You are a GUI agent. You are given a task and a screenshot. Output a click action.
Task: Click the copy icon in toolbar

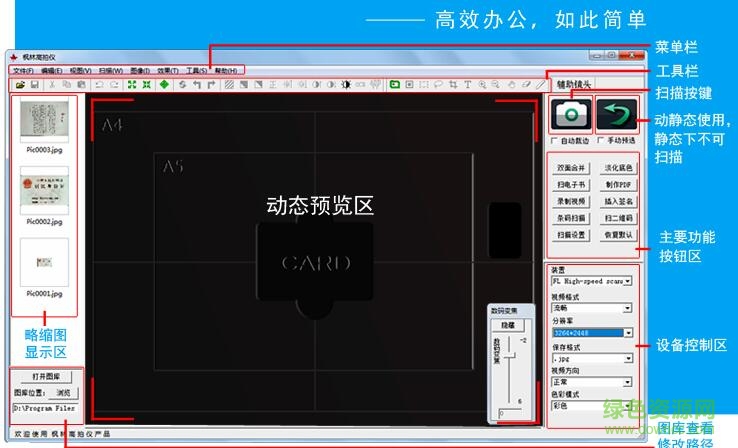coord(66,85)
